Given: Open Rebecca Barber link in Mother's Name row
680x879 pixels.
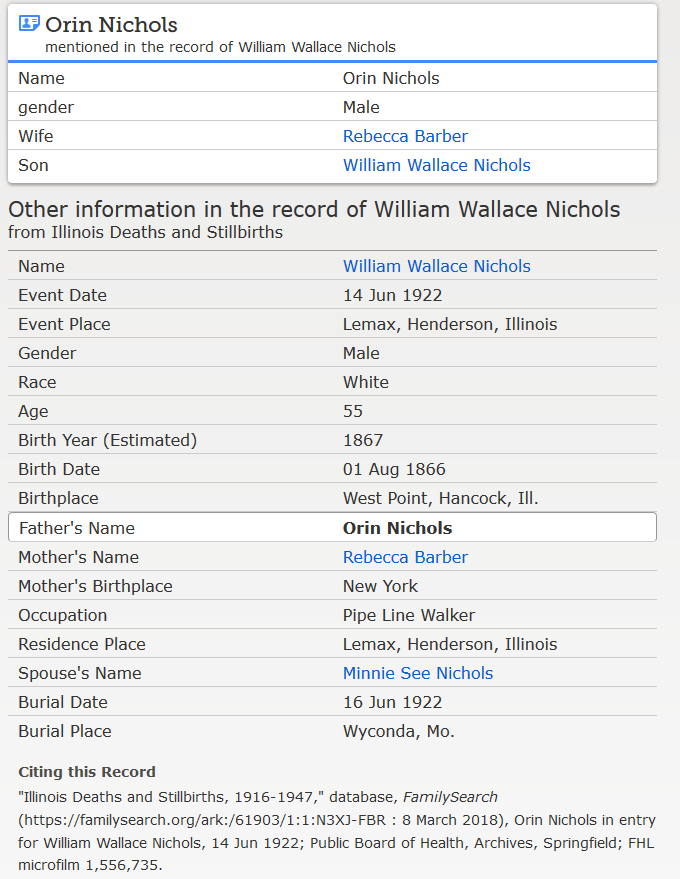Looking at the screenshot, I should coord(405,557).
